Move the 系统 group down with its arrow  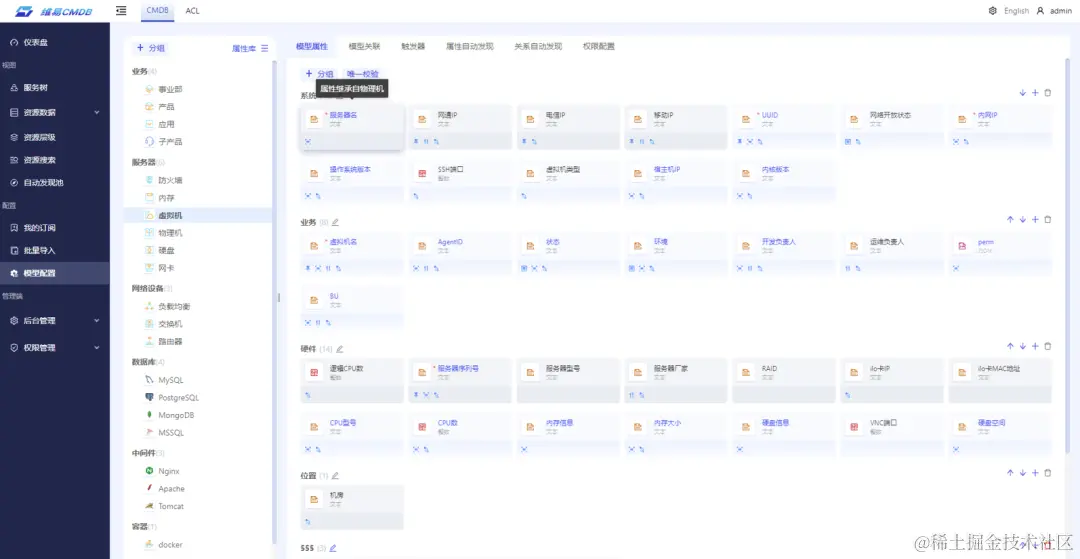coord(1023,92)
